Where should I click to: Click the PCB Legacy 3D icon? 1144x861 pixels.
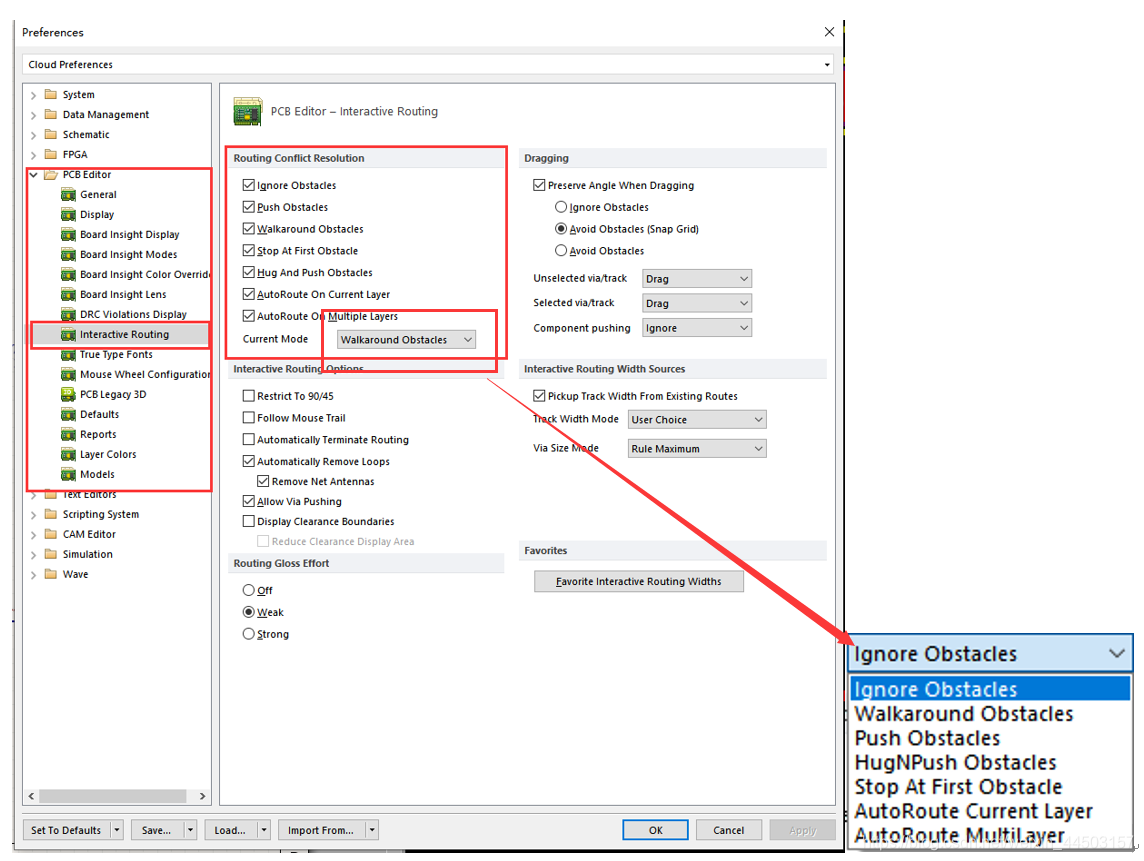(x=68, y=395)
